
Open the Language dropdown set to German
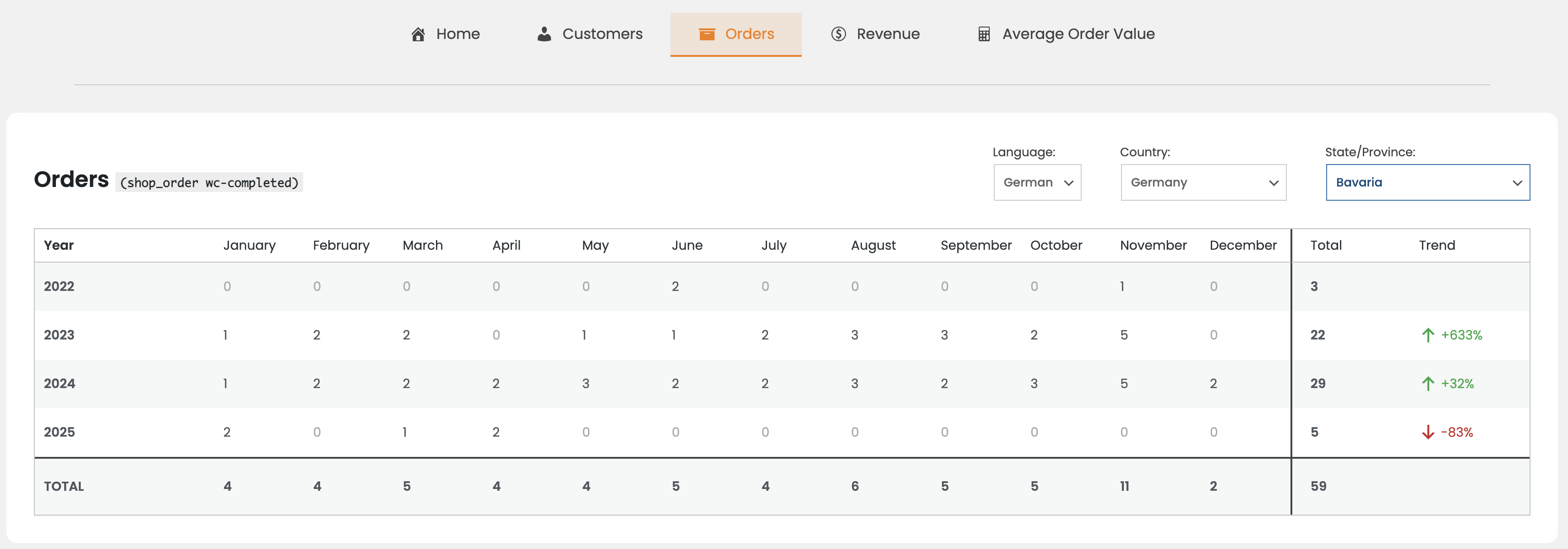tap(1037, 182)
